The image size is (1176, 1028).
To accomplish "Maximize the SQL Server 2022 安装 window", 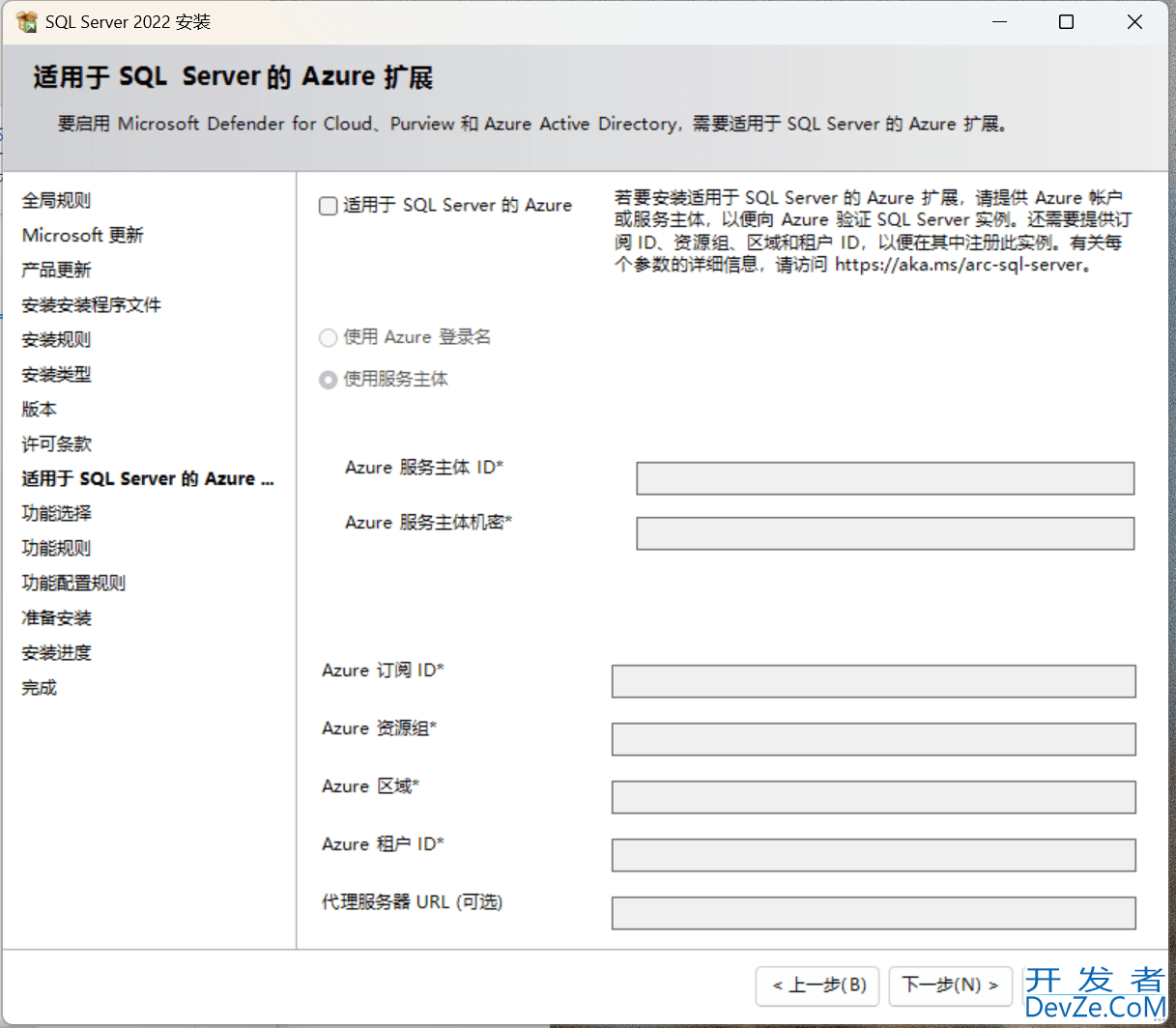I will tap(1067, 21).
